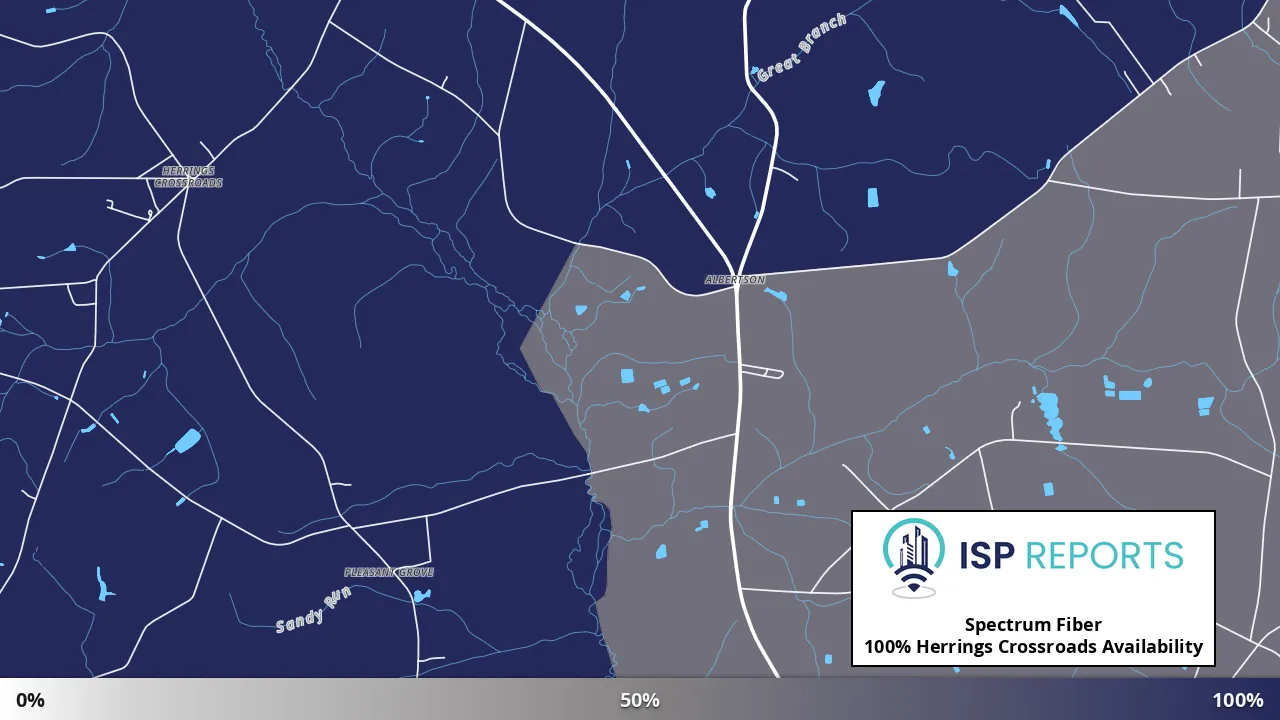This screenshot has width=1280, height=720.
Task: Click the "50%" legend midpoint label
Action: (640, 700)
